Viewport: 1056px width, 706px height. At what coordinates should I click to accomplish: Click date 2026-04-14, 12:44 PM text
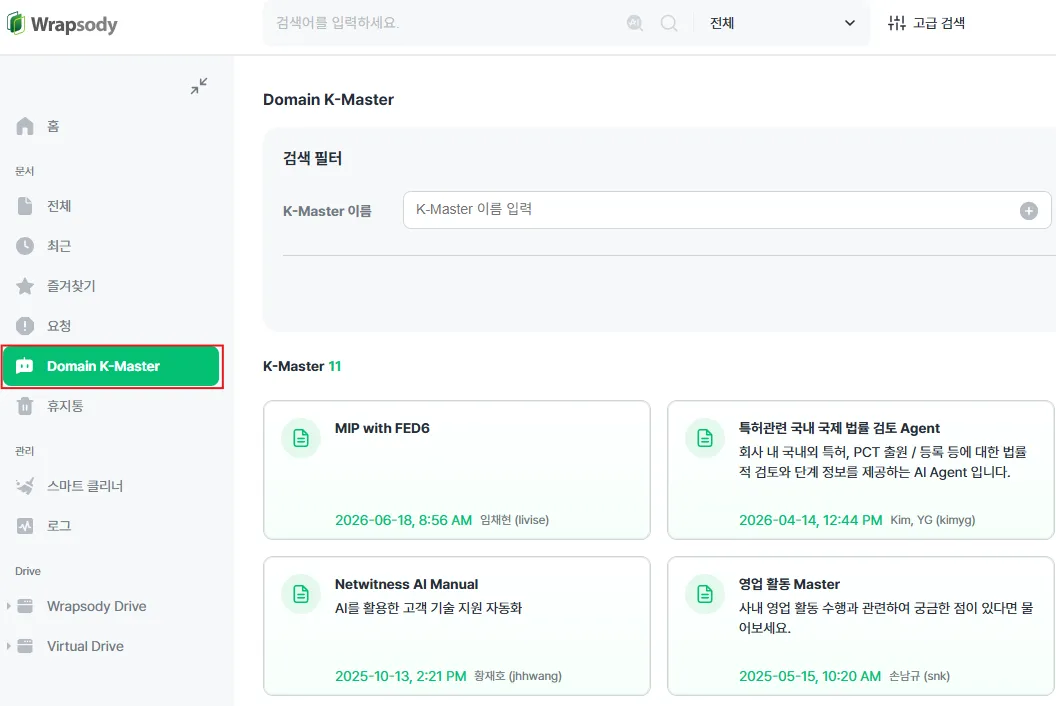[x=811, y=520]
